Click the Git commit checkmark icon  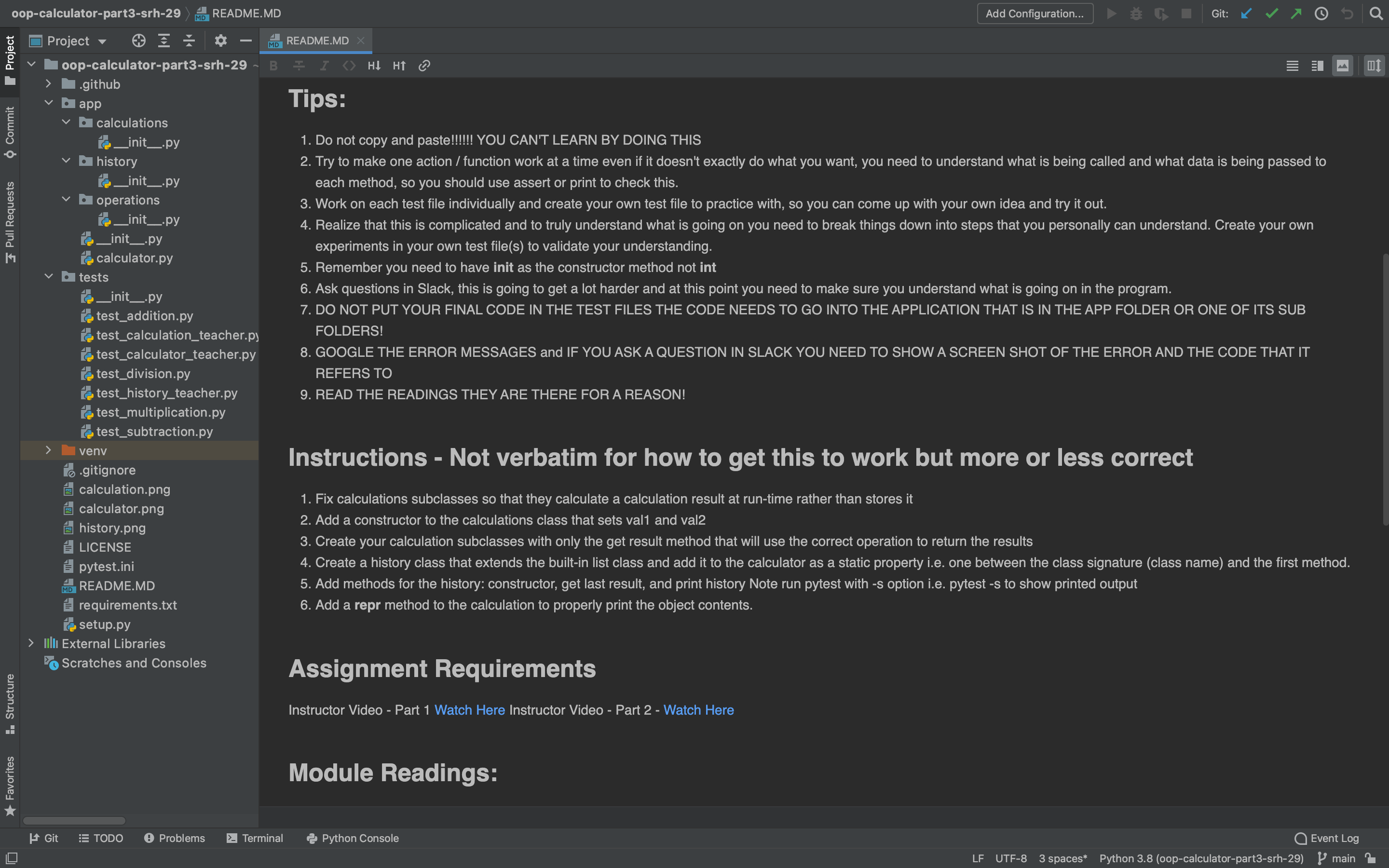(1271, 13)
